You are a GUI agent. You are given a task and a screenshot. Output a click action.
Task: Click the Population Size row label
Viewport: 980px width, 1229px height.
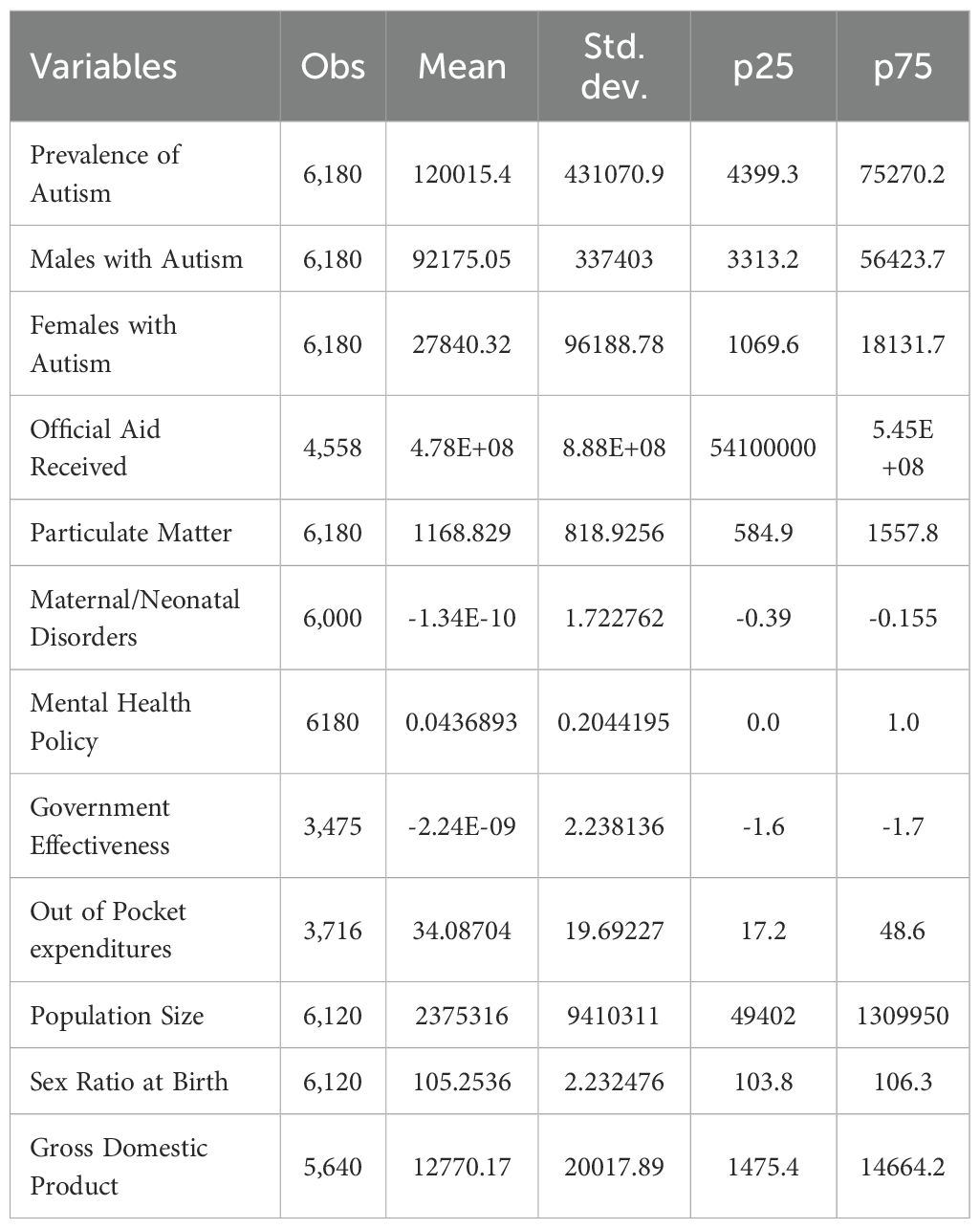pyautogui.click(x=117, y=1016)
